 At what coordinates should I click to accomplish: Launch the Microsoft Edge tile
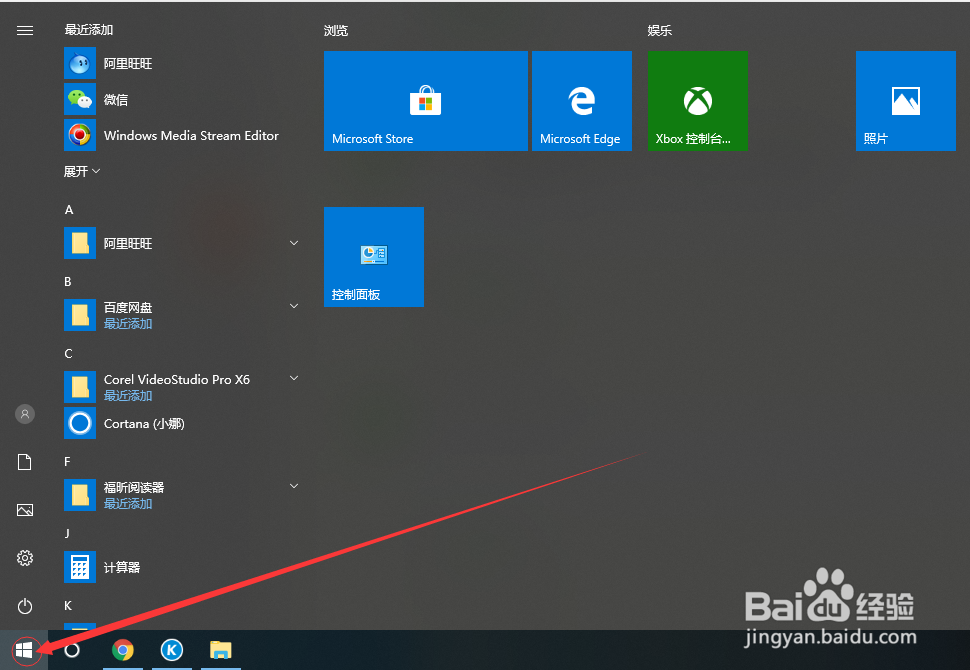coord(582,101)
